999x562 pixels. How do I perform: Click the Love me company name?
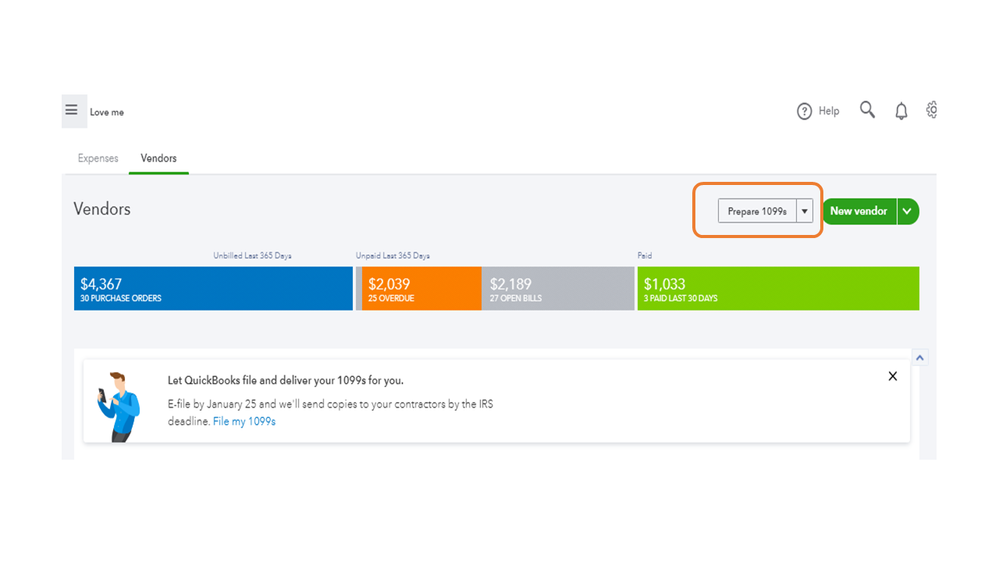tap(107, 113)
